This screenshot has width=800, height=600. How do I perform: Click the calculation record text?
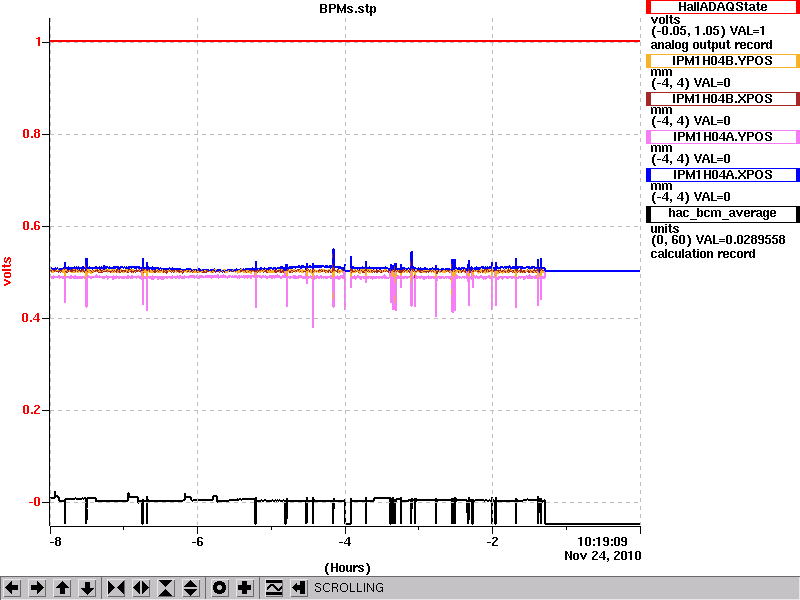click(x=703, y=254)
